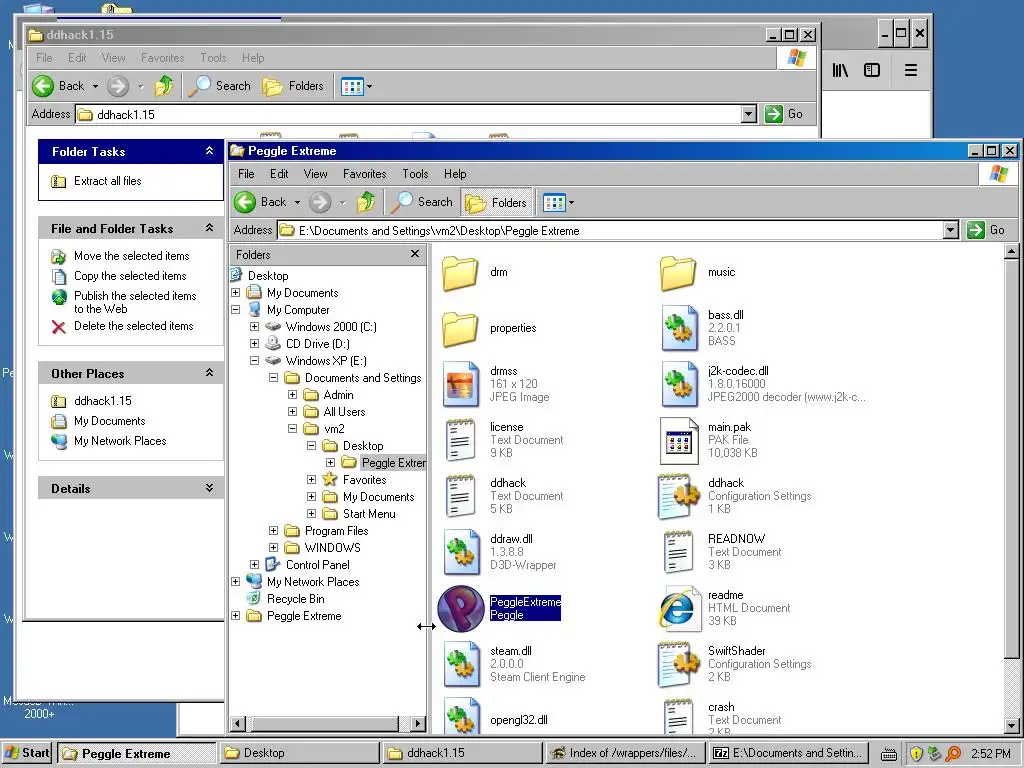Open My Documents under Other Places
This screenshot has width=1024, height=768.
pos(109,421)
